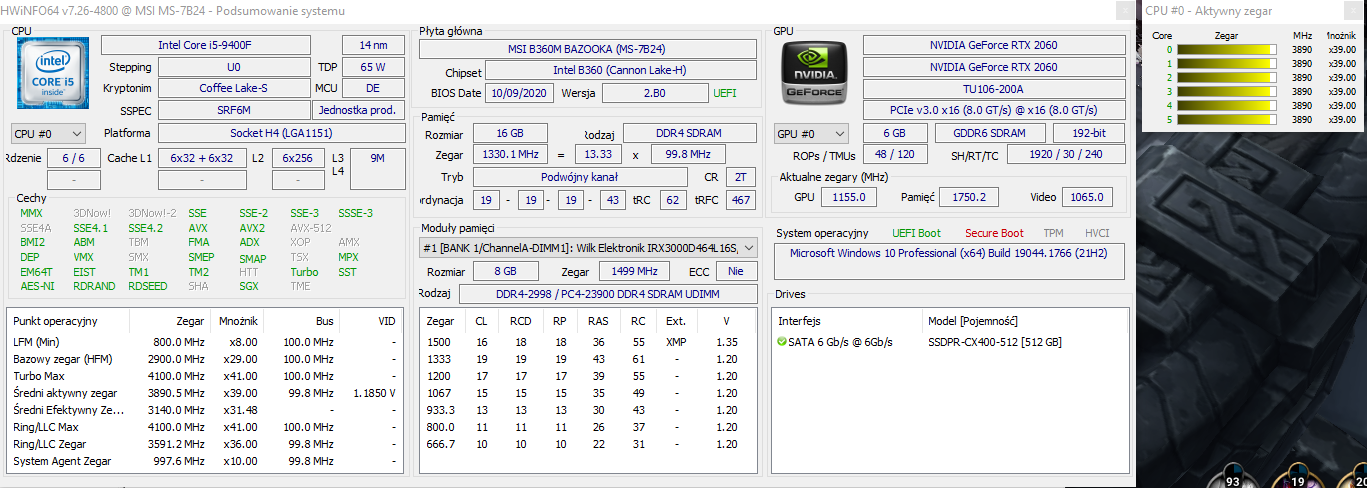Click the tRFC value 467 field
Screen dimensions: 1367x488
click(741, 200)
